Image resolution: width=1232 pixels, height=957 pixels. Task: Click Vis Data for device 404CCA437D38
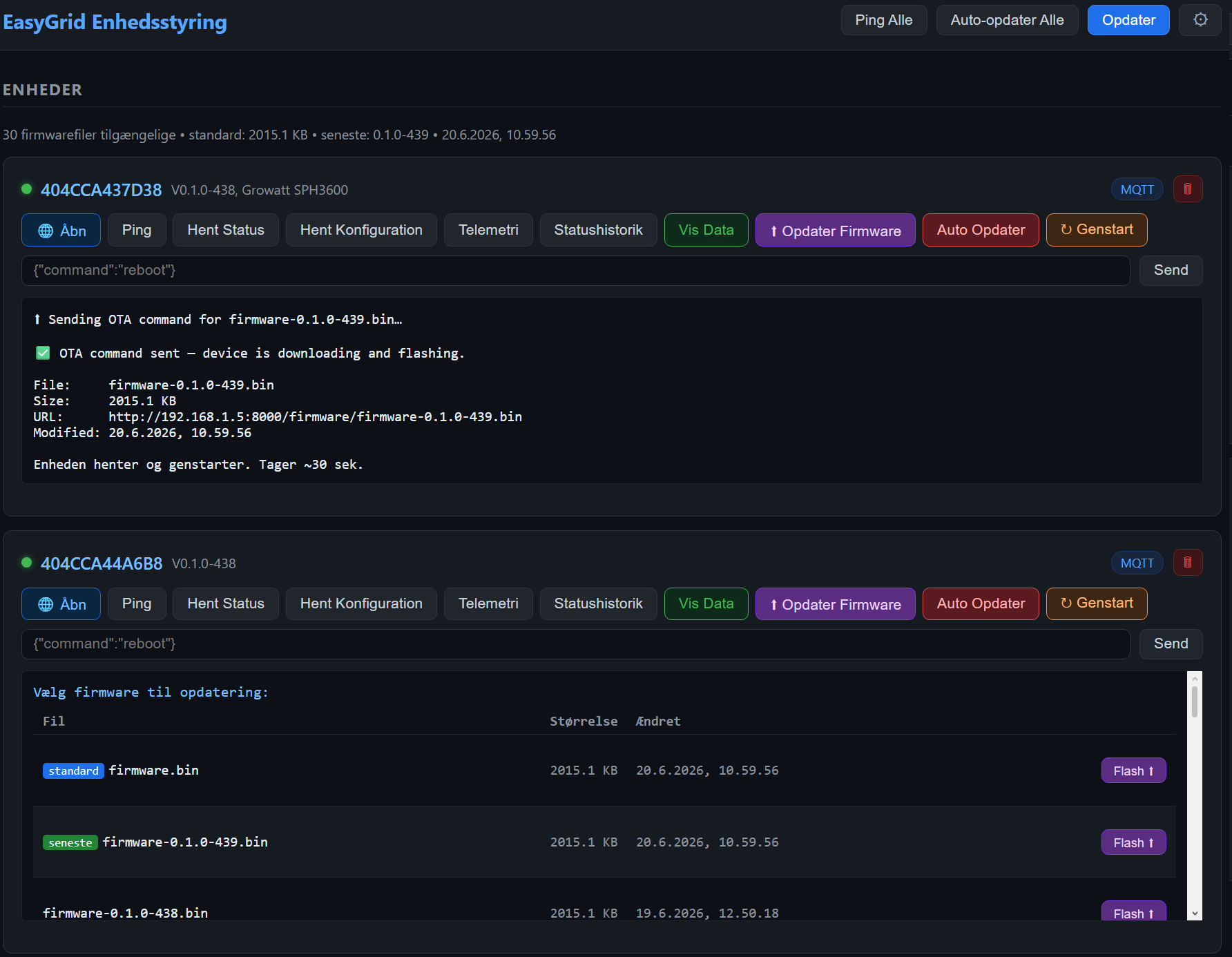(706, 230)
